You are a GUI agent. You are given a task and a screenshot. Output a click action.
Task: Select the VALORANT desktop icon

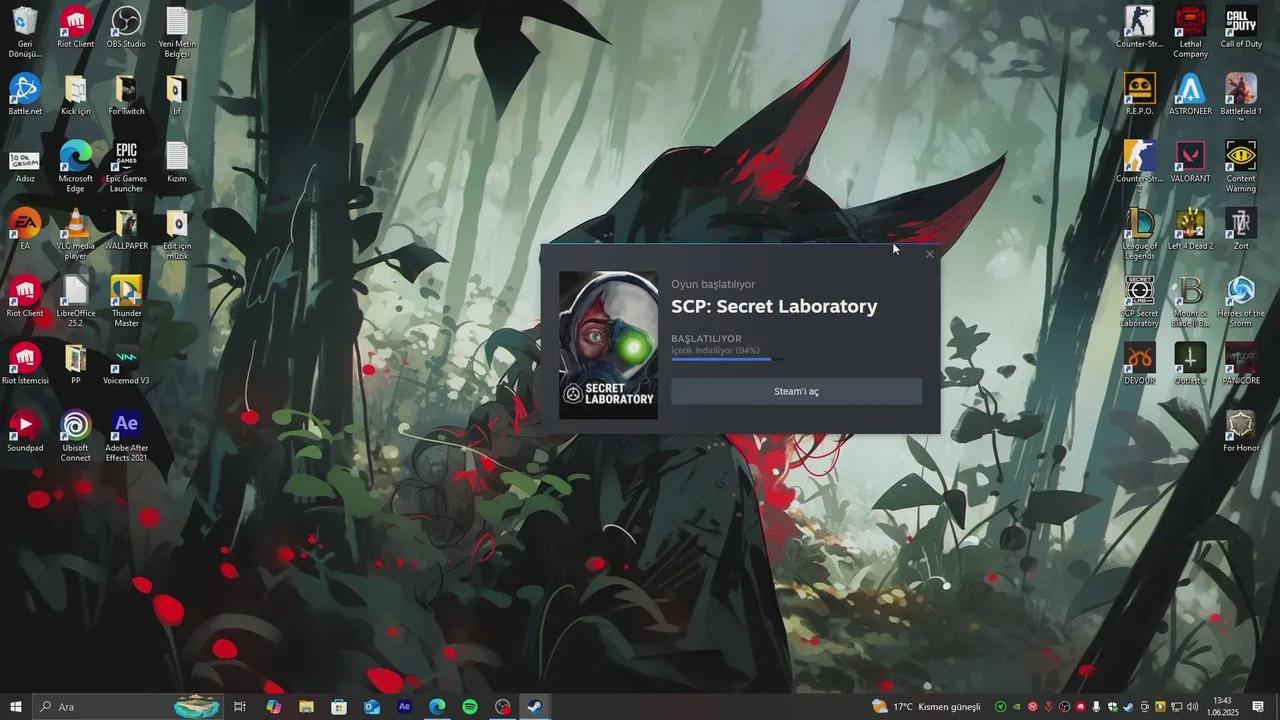(x=1190, y=162)
